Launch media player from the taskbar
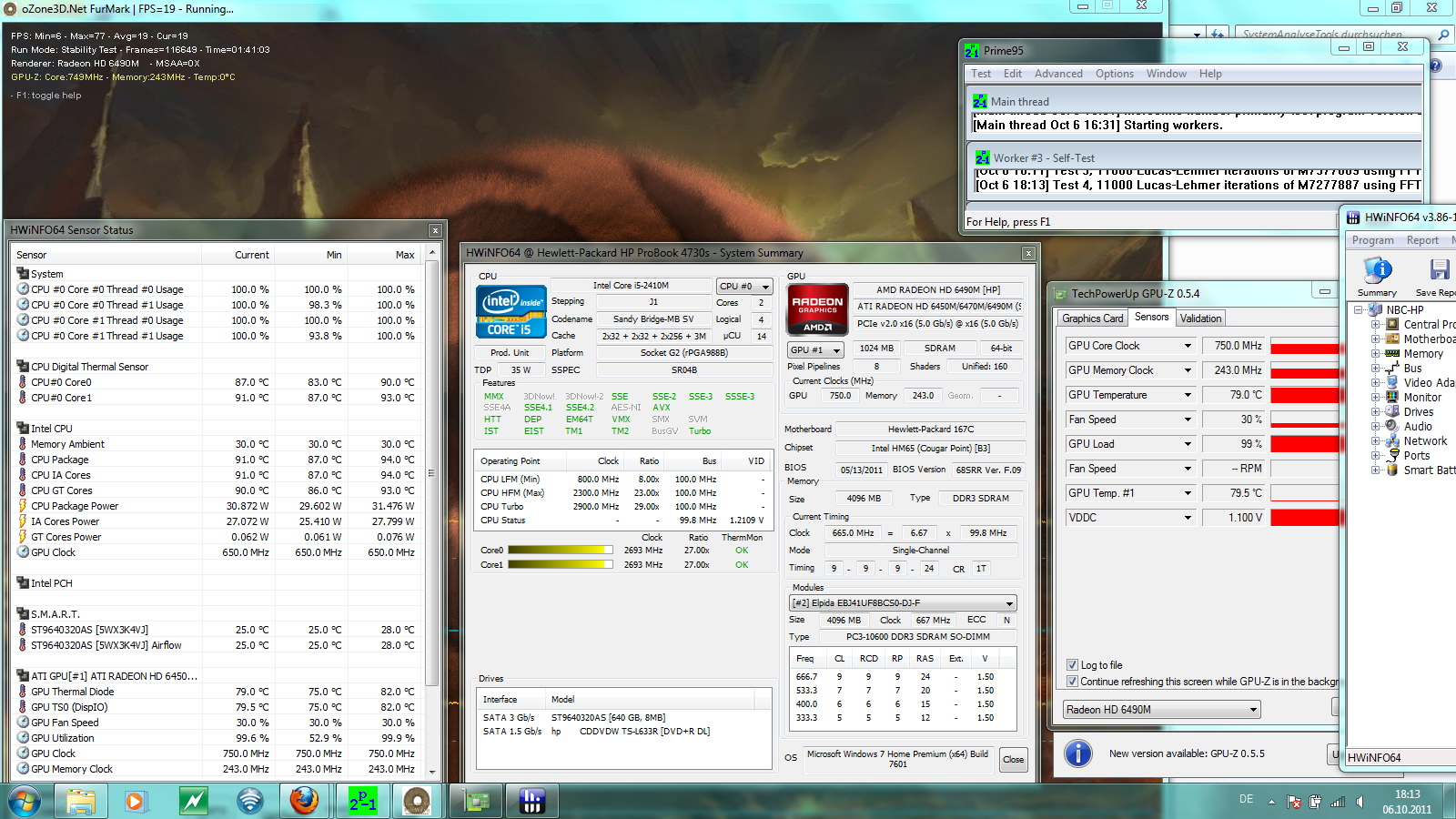 coord(136,801)
